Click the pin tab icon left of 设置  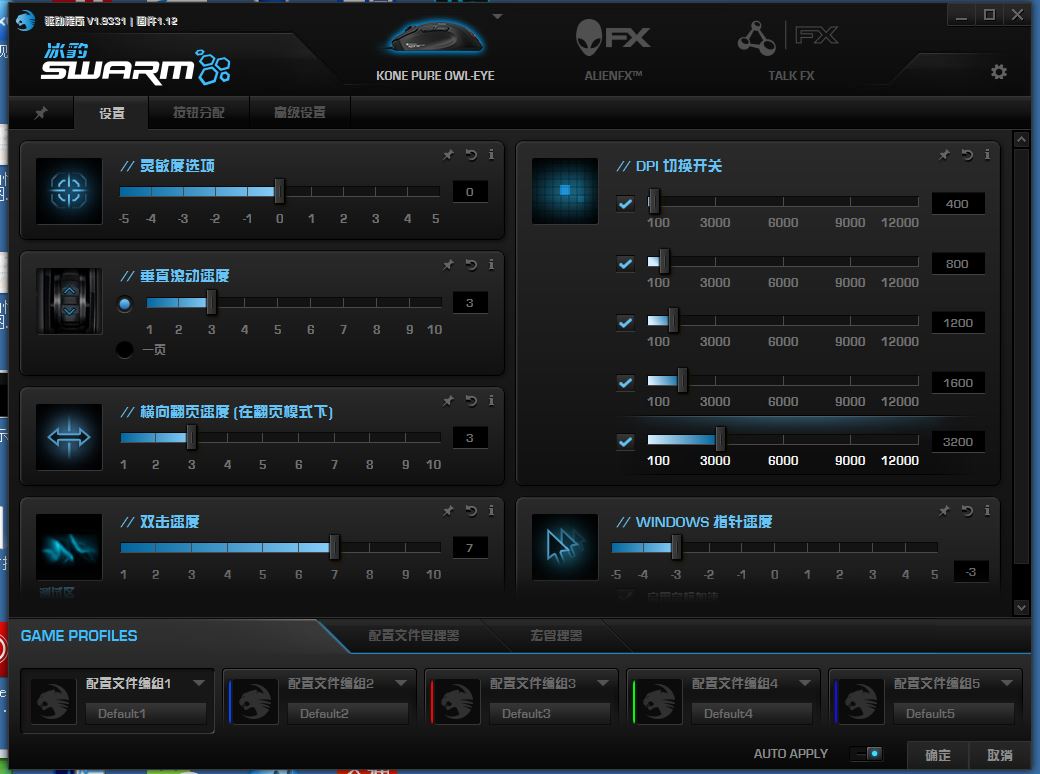pyautogui.click(x=41, y=113)
